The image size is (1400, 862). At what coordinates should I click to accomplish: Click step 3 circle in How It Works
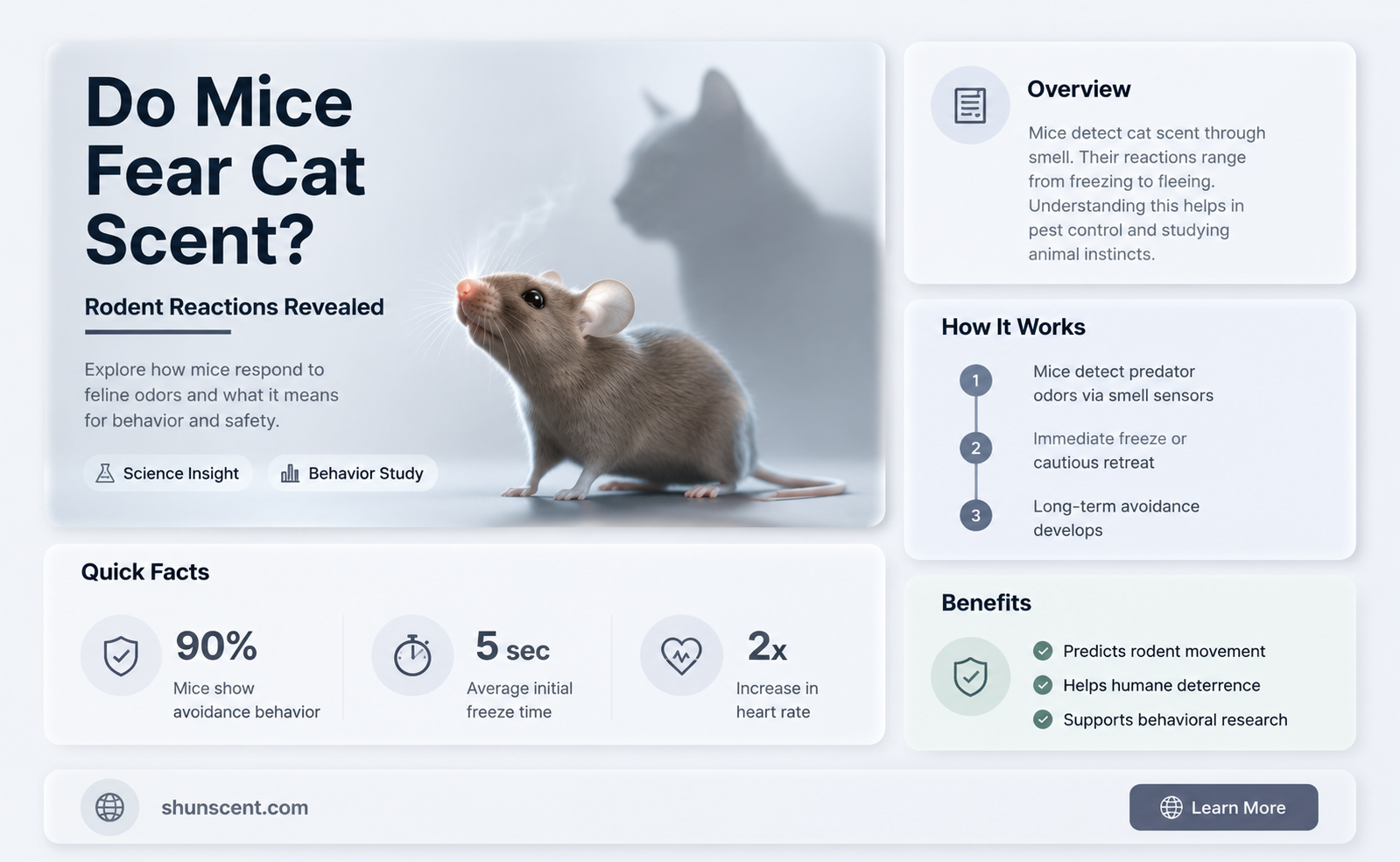pos(975,515)
